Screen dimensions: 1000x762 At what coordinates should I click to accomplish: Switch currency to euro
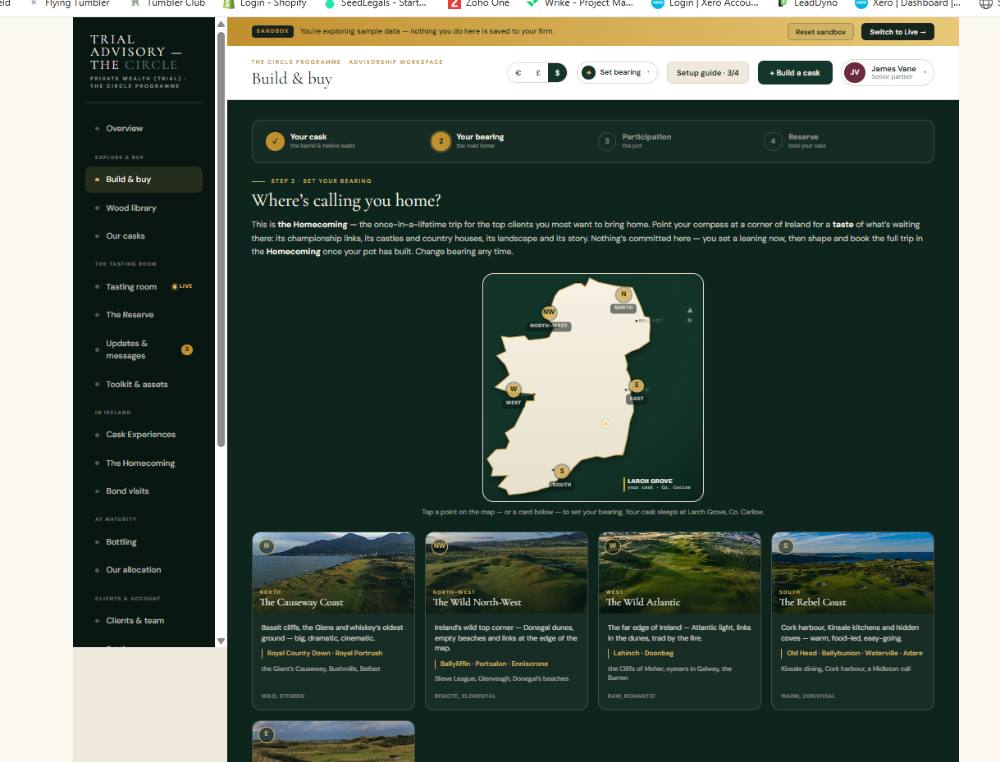[x=518, y=73]
